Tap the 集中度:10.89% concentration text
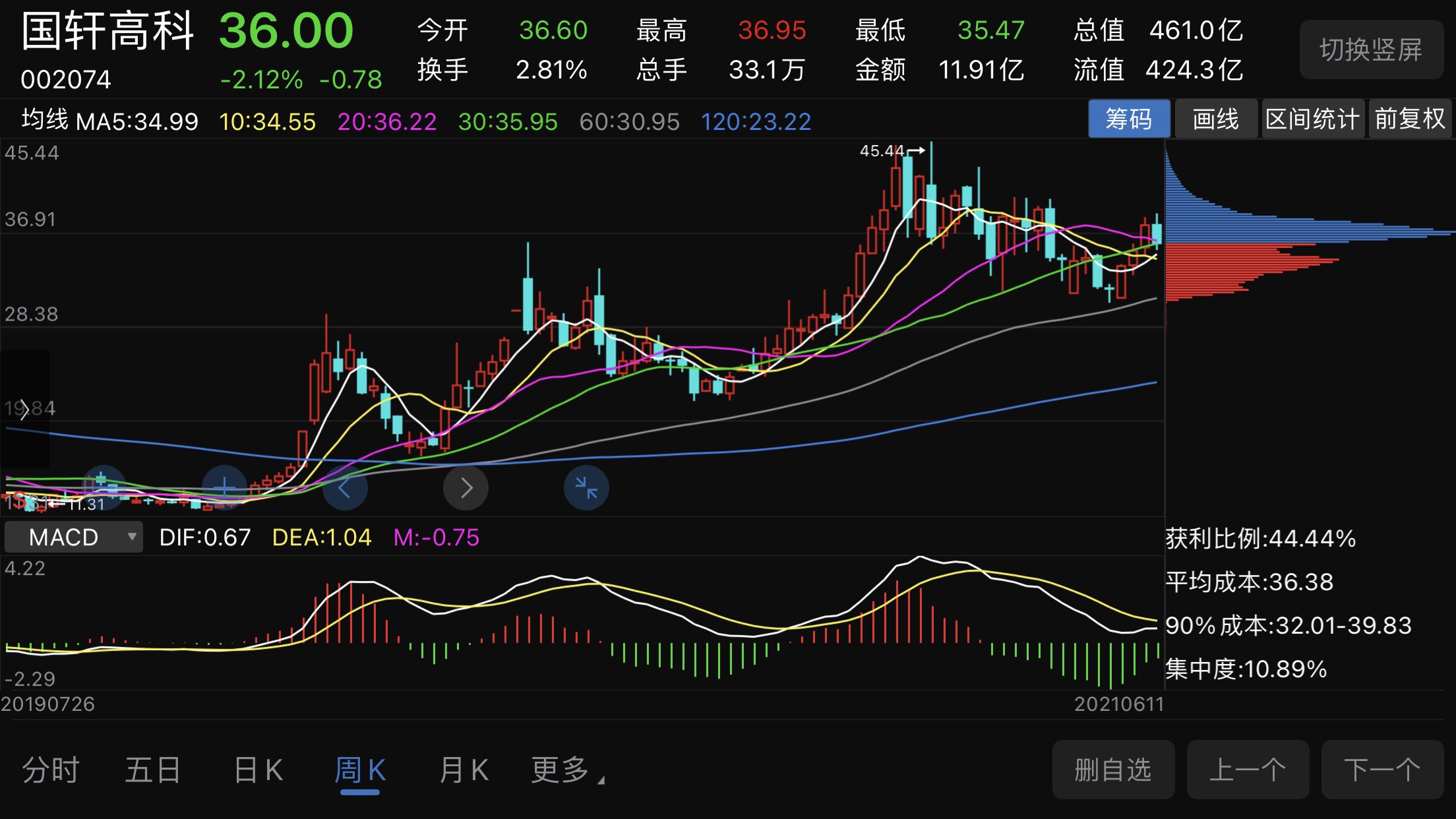Screen dimensions: 1456x819 [1246, 669]
